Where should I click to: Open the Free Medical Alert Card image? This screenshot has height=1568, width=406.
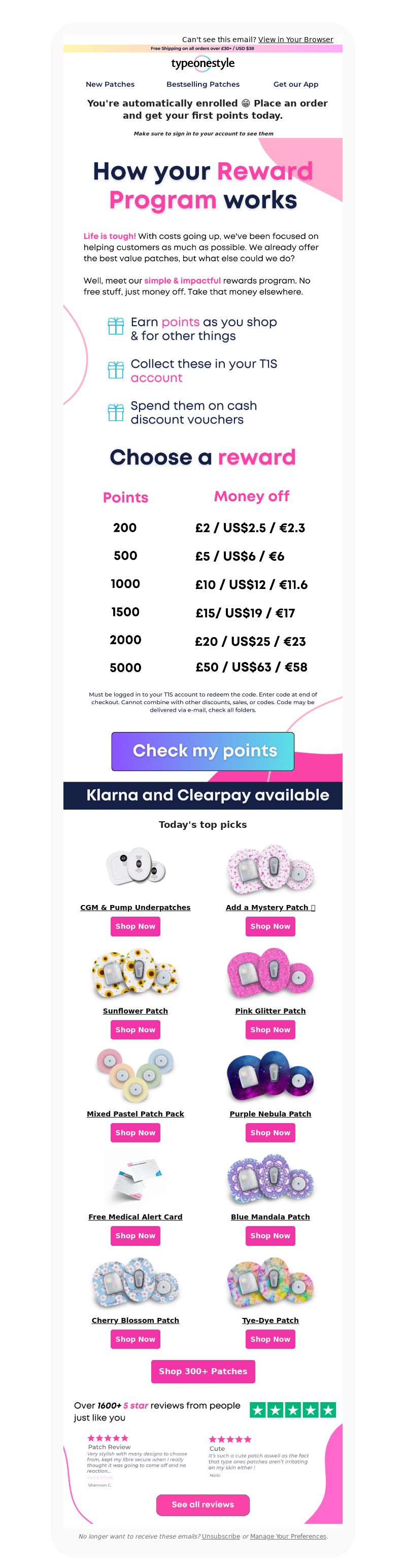click(x=135, y=1178)
